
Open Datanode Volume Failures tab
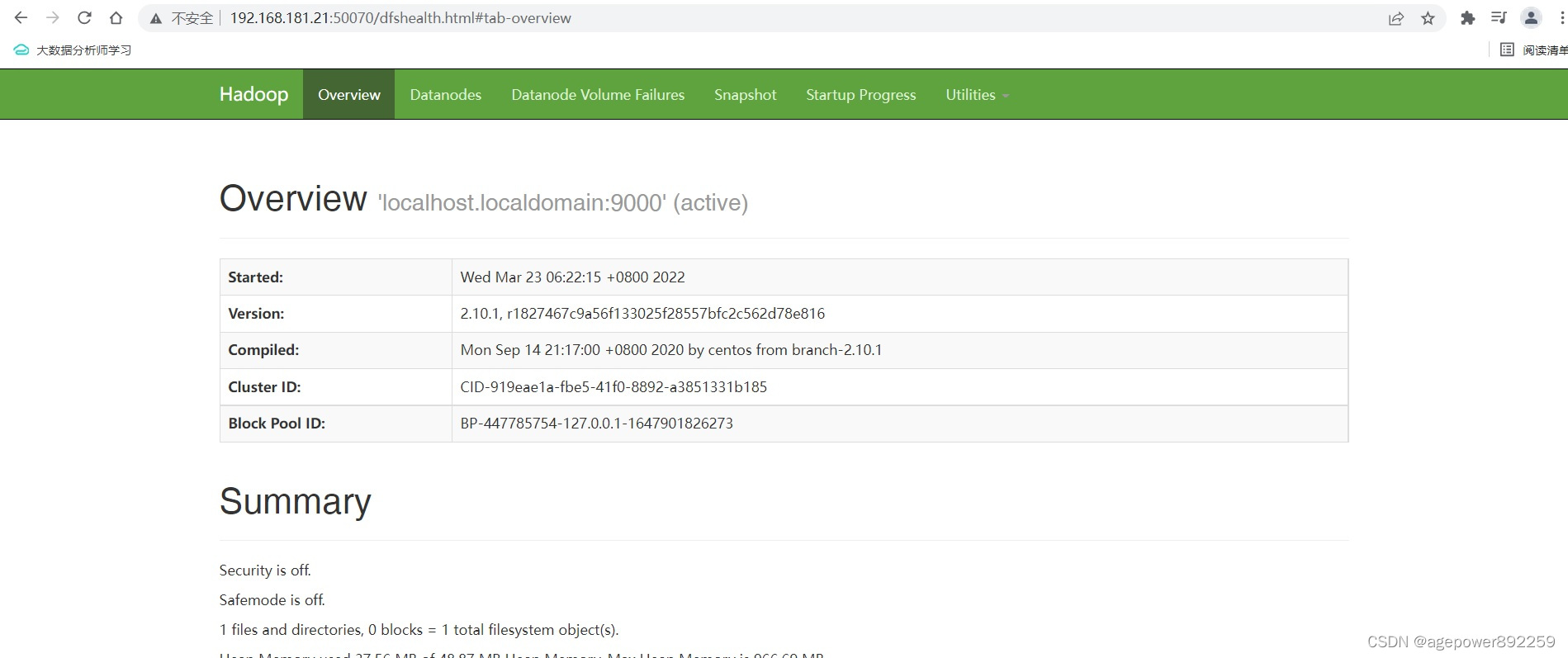(x=598, y=94)
